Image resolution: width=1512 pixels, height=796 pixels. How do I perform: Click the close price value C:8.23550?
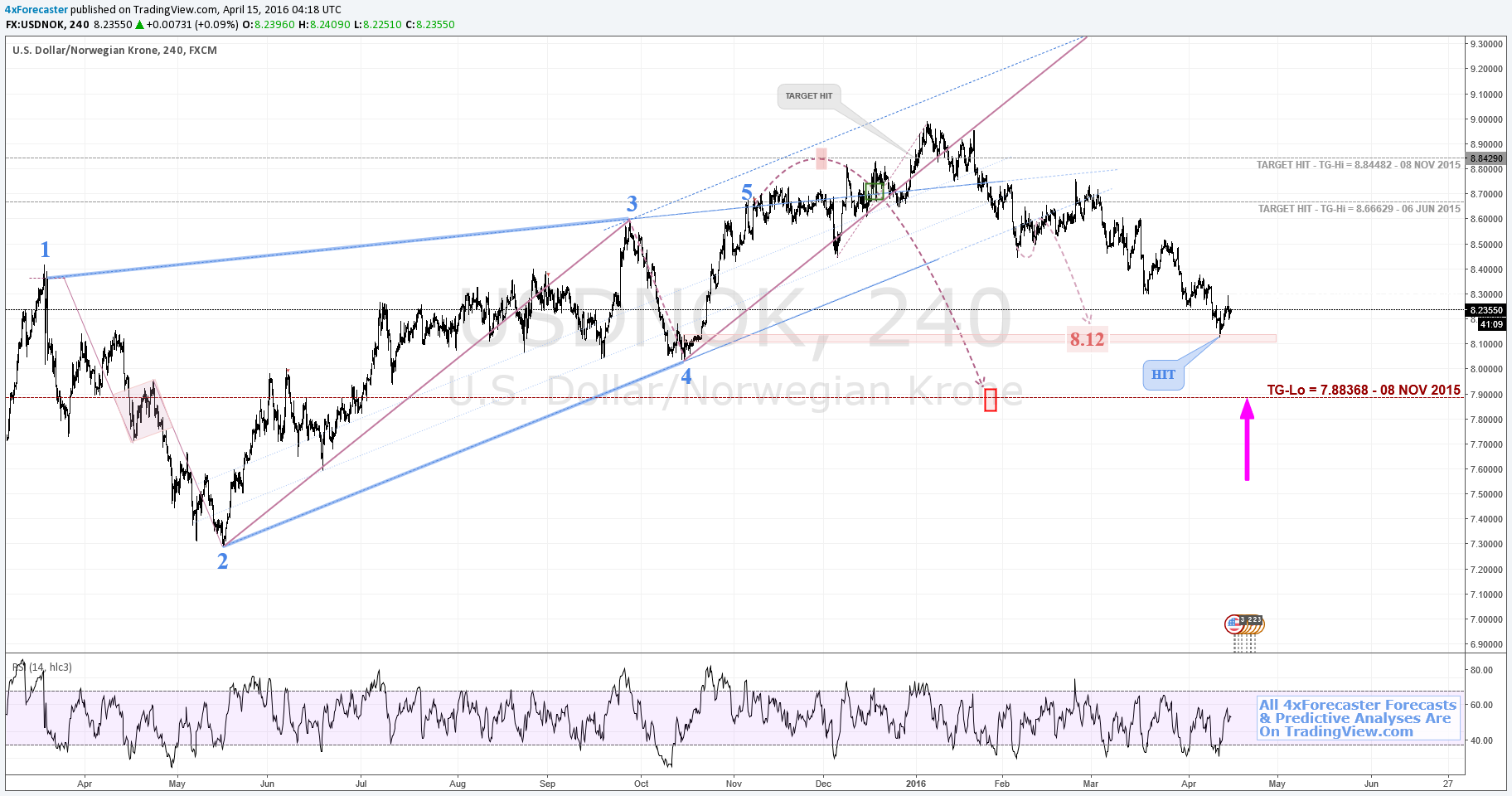click(x=429, y=25)
